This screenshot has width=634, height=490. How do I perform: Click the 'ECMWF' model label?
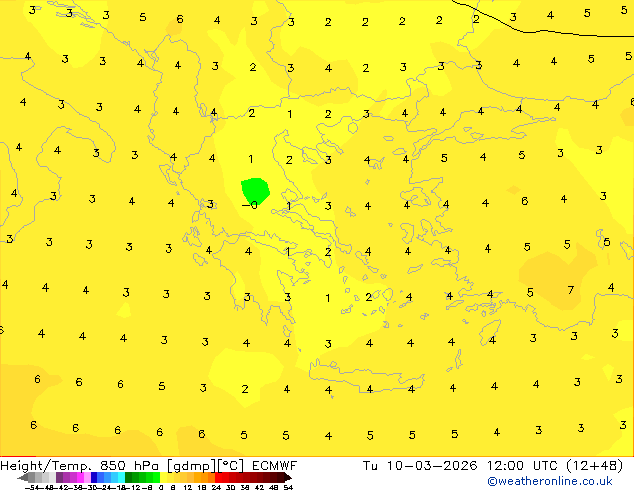coord(275,466)
